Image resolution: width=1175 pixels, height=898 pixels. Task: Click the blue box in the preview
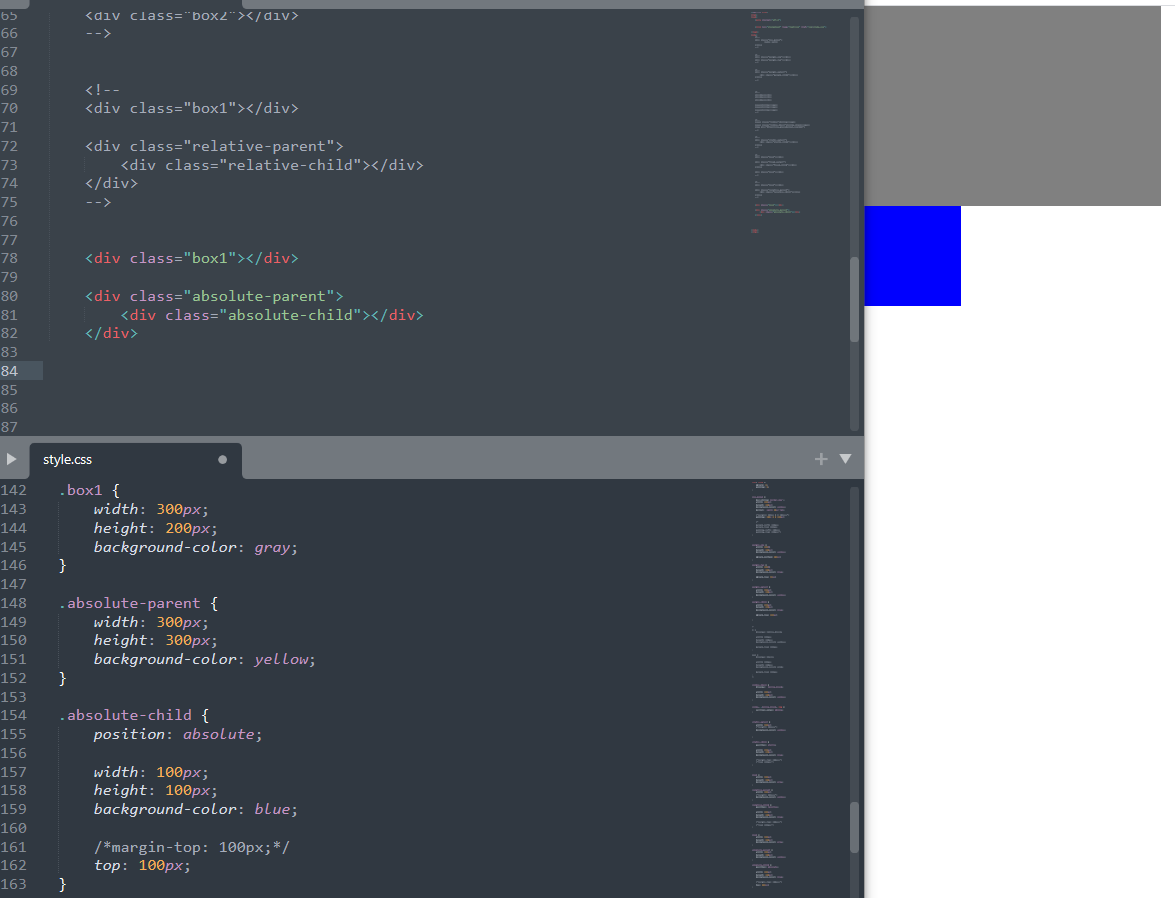[x=912, y=256]
